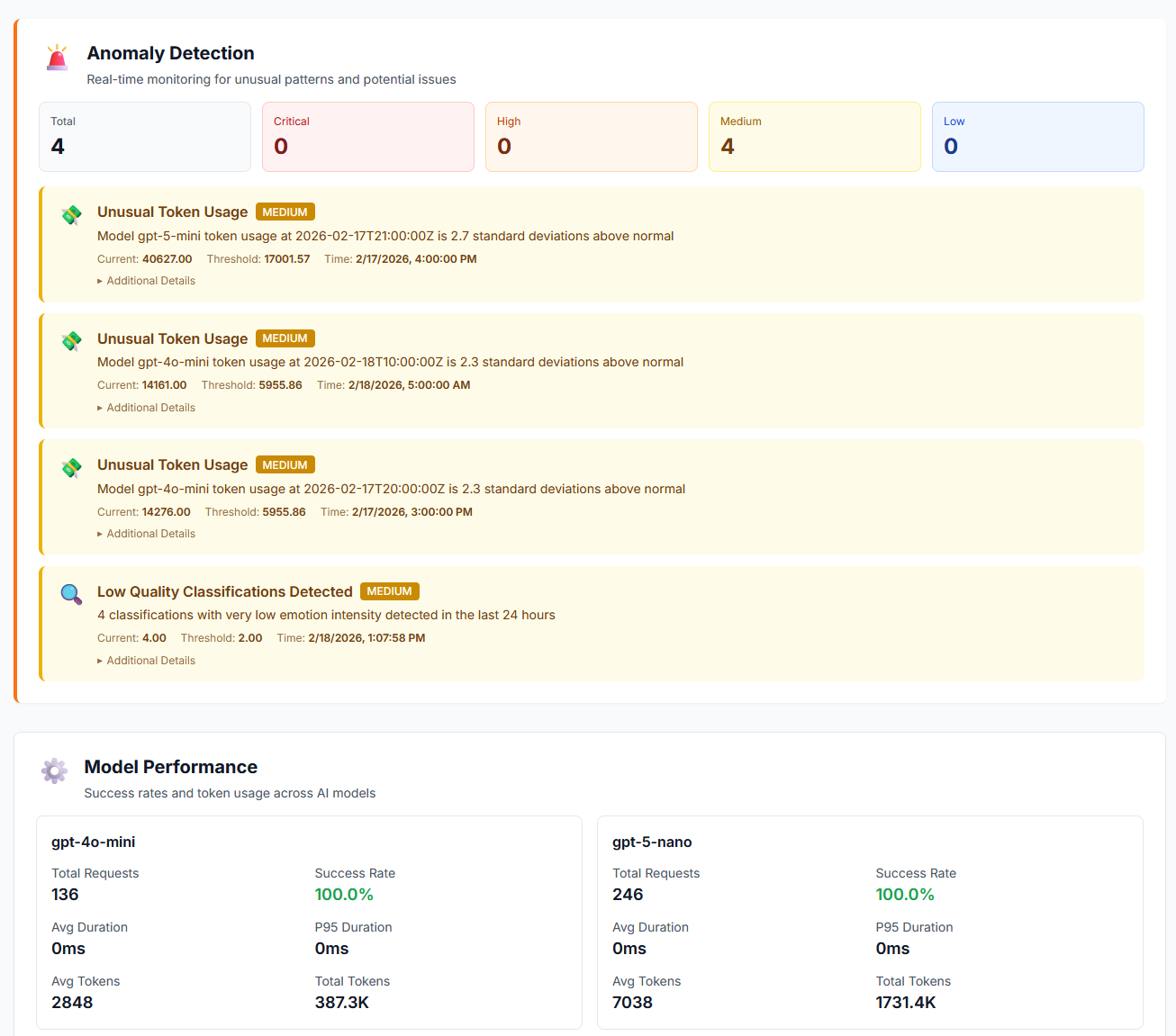Image resolution: width=1176 pixels, height=1036 pixels.
Task: Click the Model Performance heading
Action: point(170,767)
